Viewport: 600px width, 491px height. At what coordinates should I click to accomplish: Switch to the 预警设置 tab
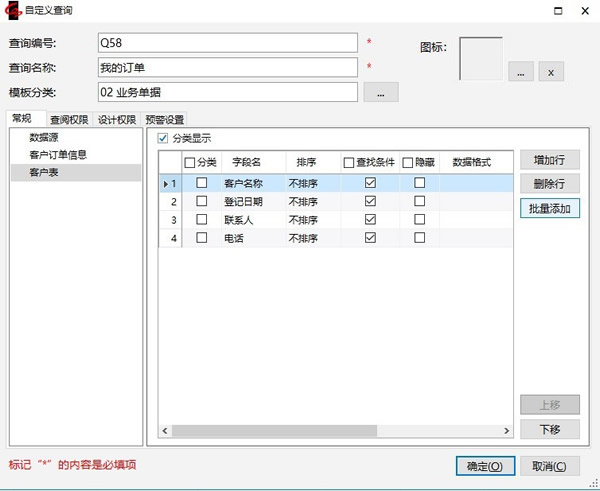(165, 119)
